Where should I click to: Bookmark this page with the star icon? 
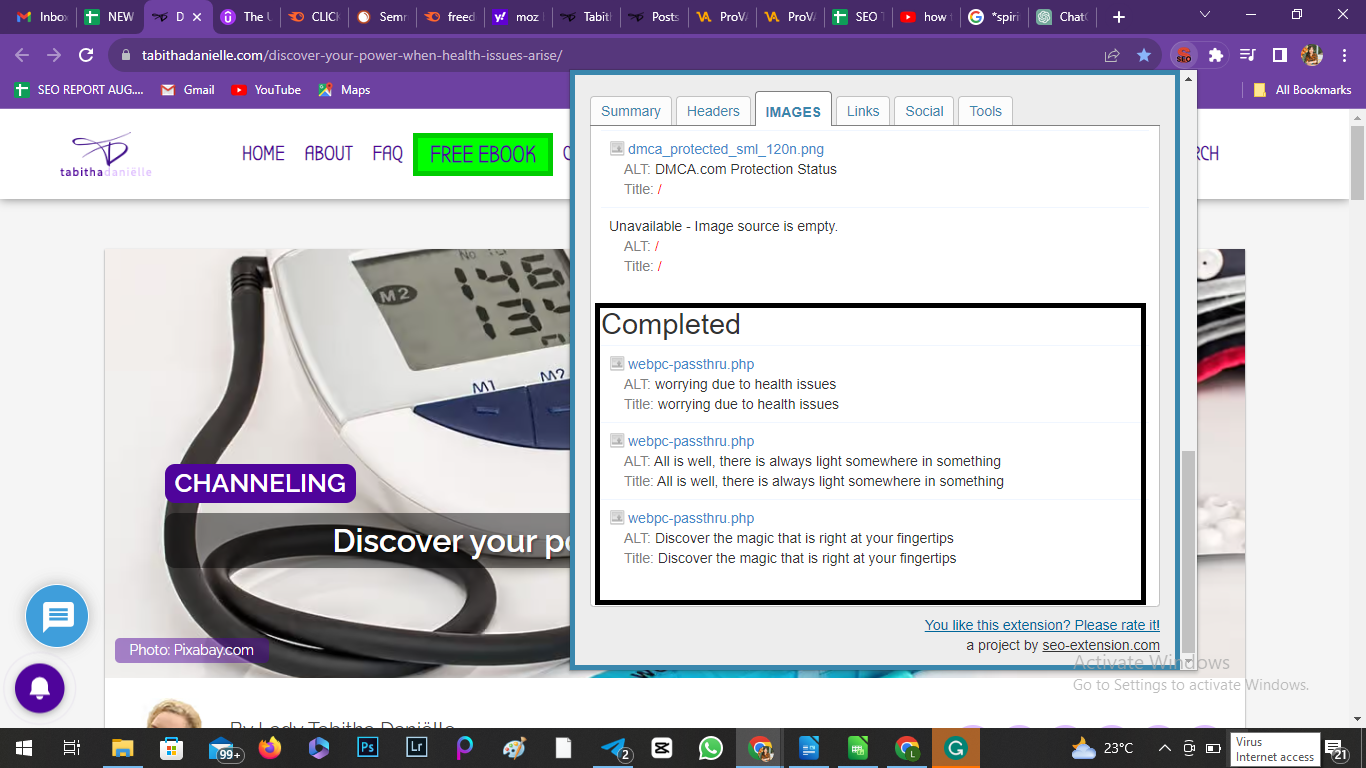point(1144,56)
